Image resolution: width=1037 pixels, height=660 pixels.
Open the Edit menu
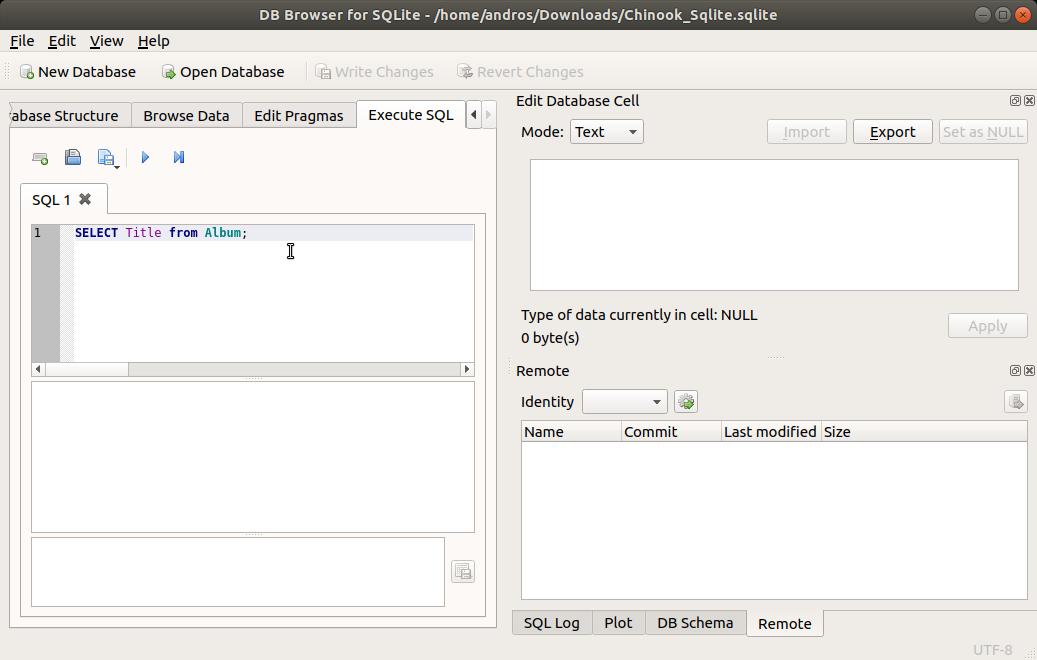(x=61, y=41)
